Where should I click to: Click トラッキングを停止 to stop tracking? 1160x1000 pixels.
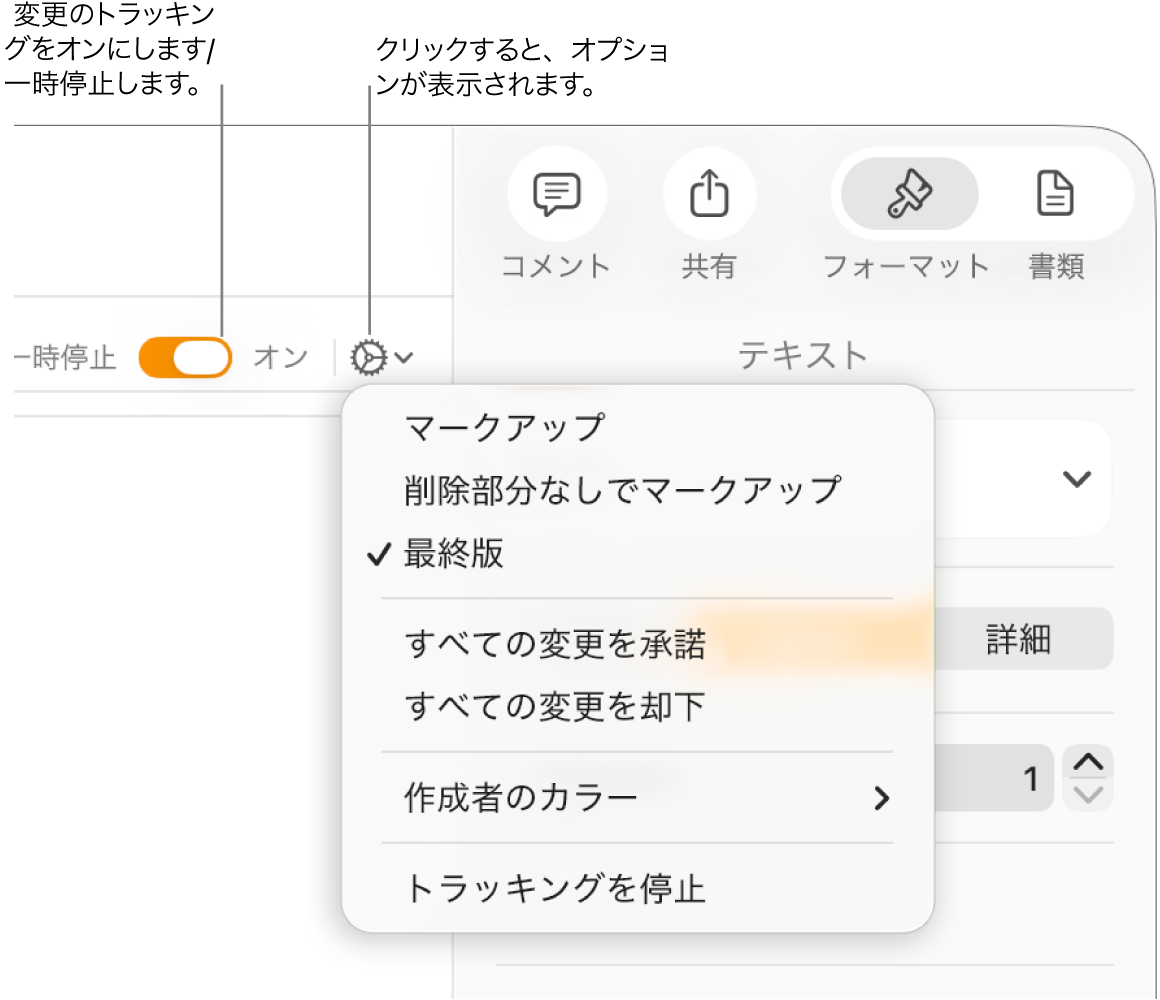(556, 889)
